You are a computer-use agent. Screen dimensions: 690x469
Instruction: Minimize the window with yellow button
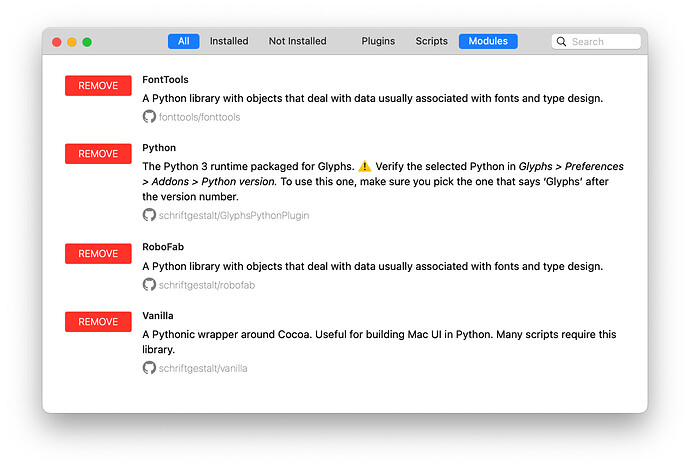click(72, 42)
